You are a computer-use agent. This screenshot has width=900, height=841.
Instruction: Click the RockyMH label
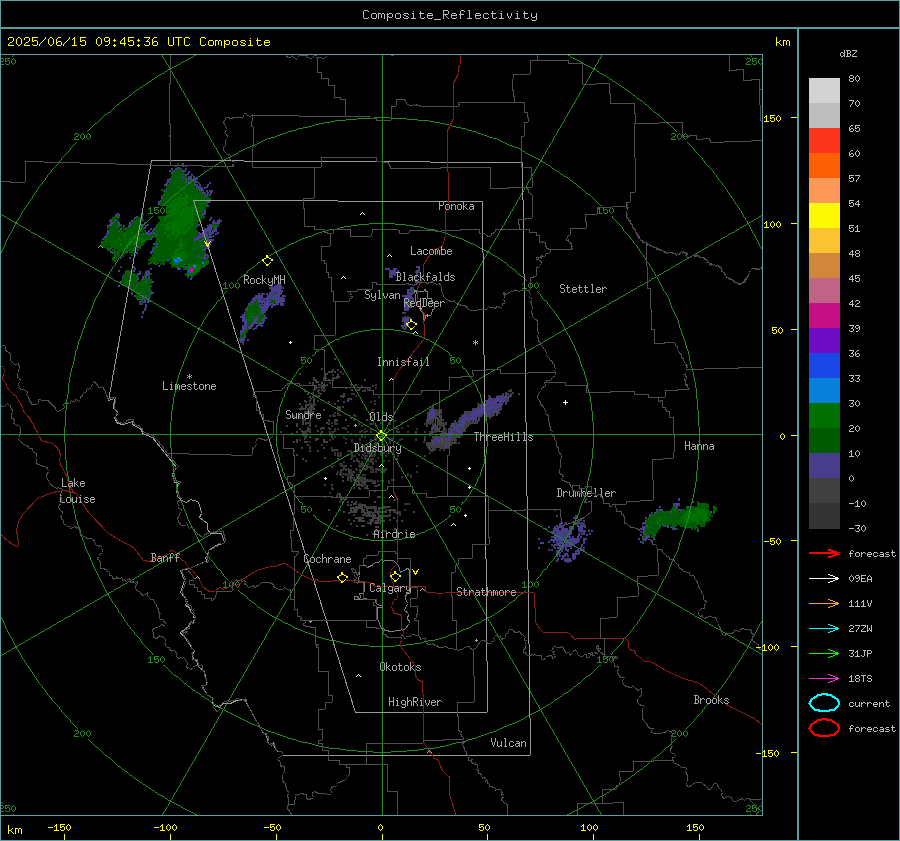tap(264, 280)
